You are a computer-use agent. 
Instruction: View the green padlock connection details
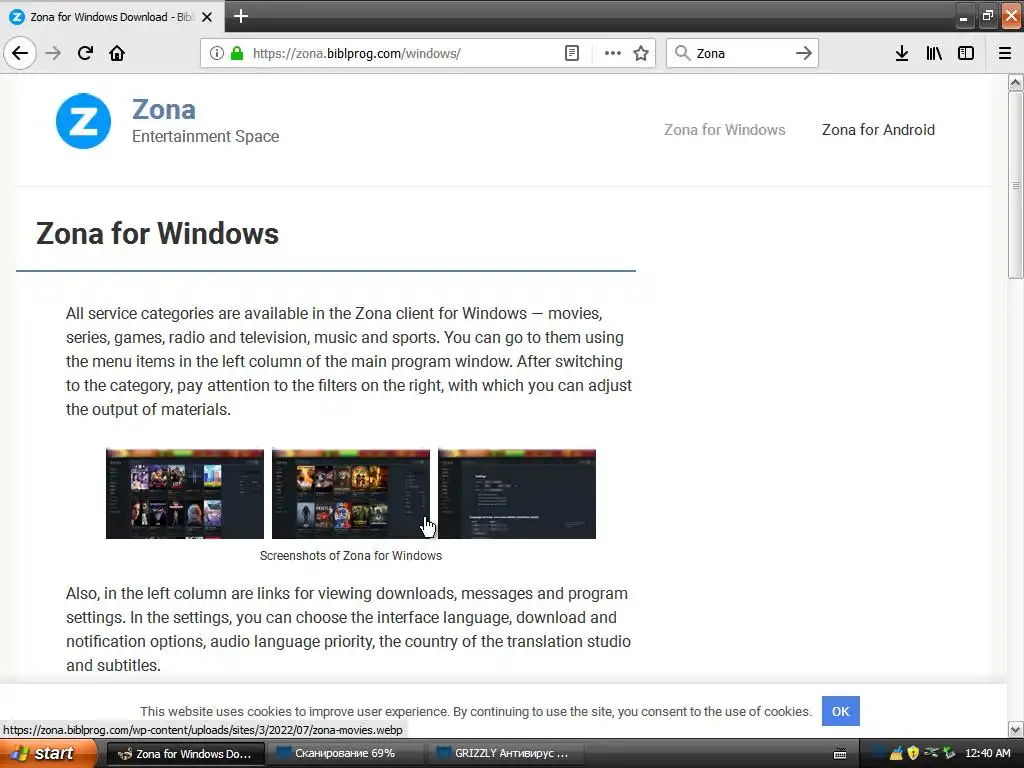pos(237,53)
